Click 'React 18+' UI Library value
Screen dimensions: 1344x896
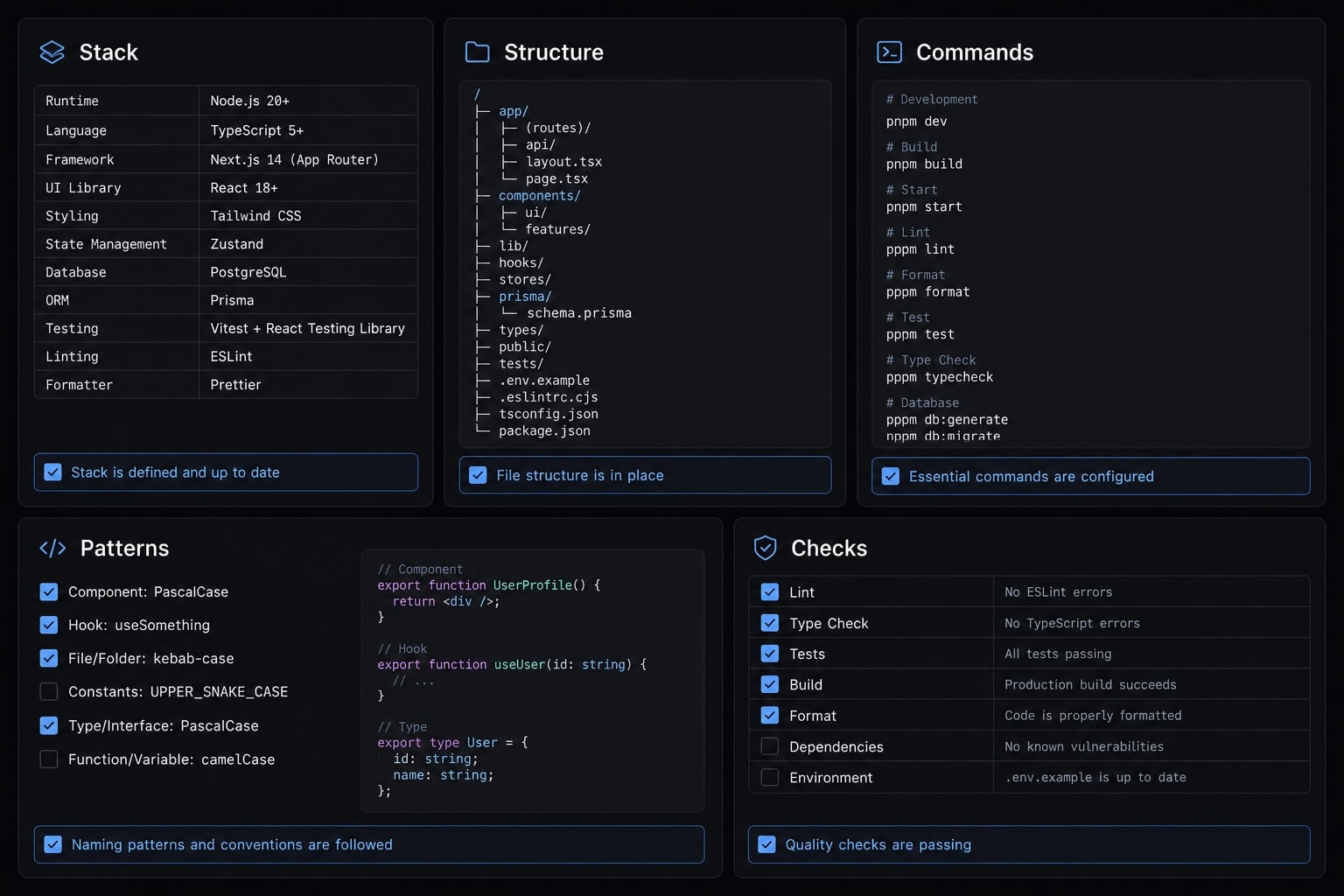244,188
